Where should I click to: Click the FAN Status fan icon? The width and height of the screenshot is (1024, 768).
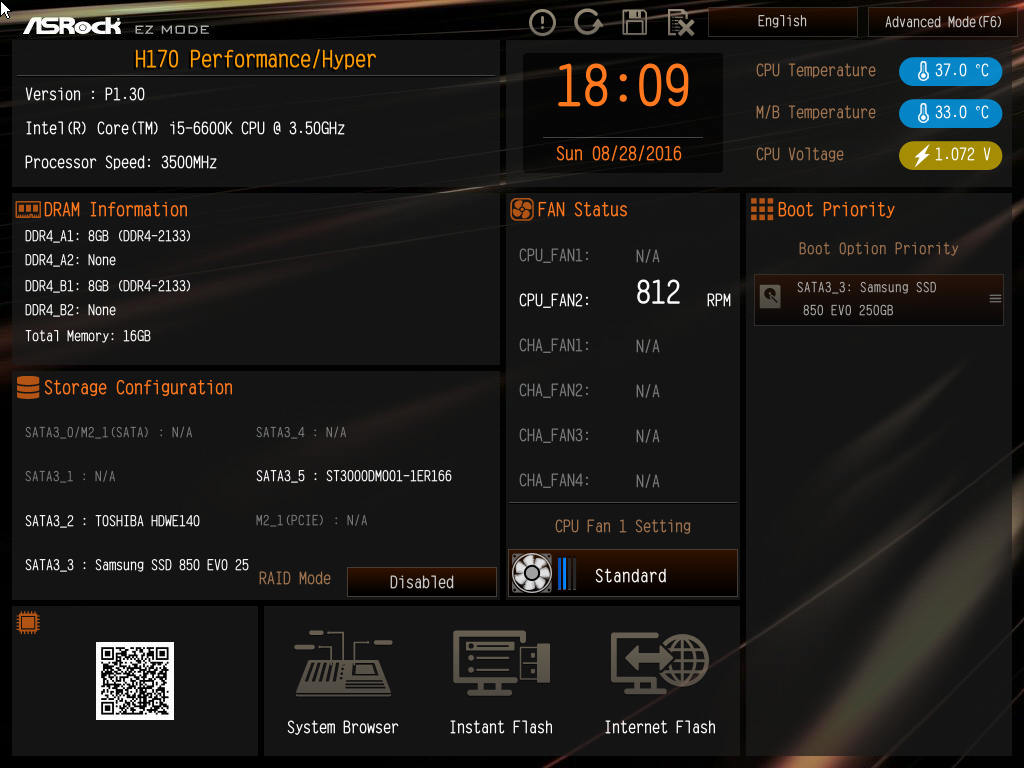coord(522,210)
